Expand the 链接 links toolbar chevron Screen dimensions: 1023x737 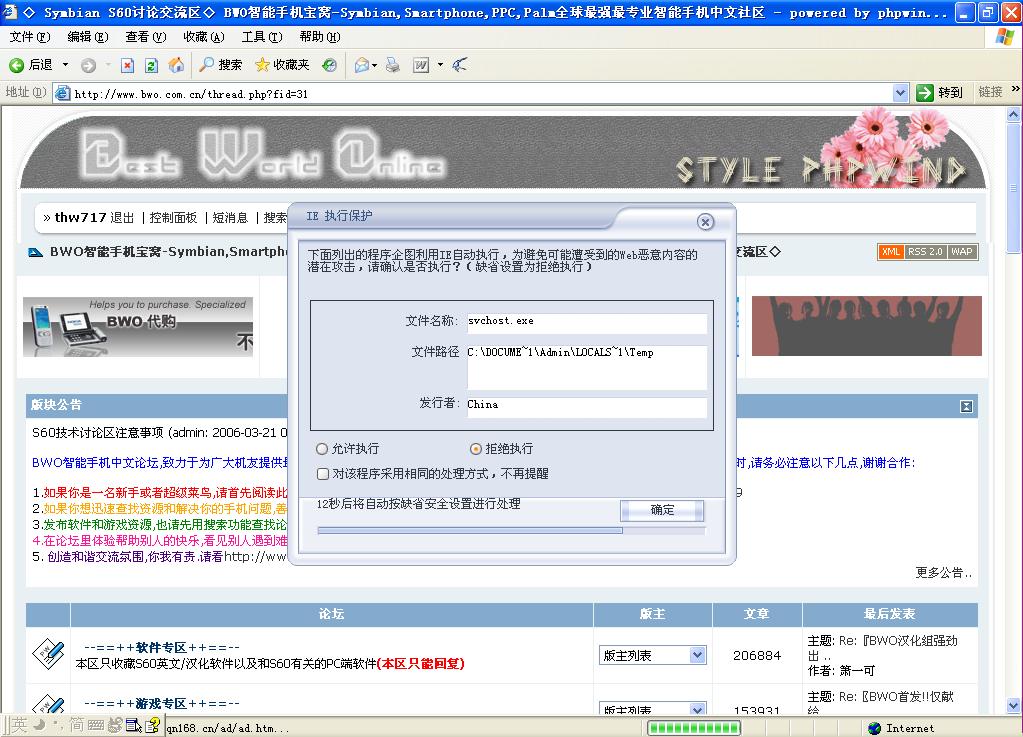point(1015,89)
